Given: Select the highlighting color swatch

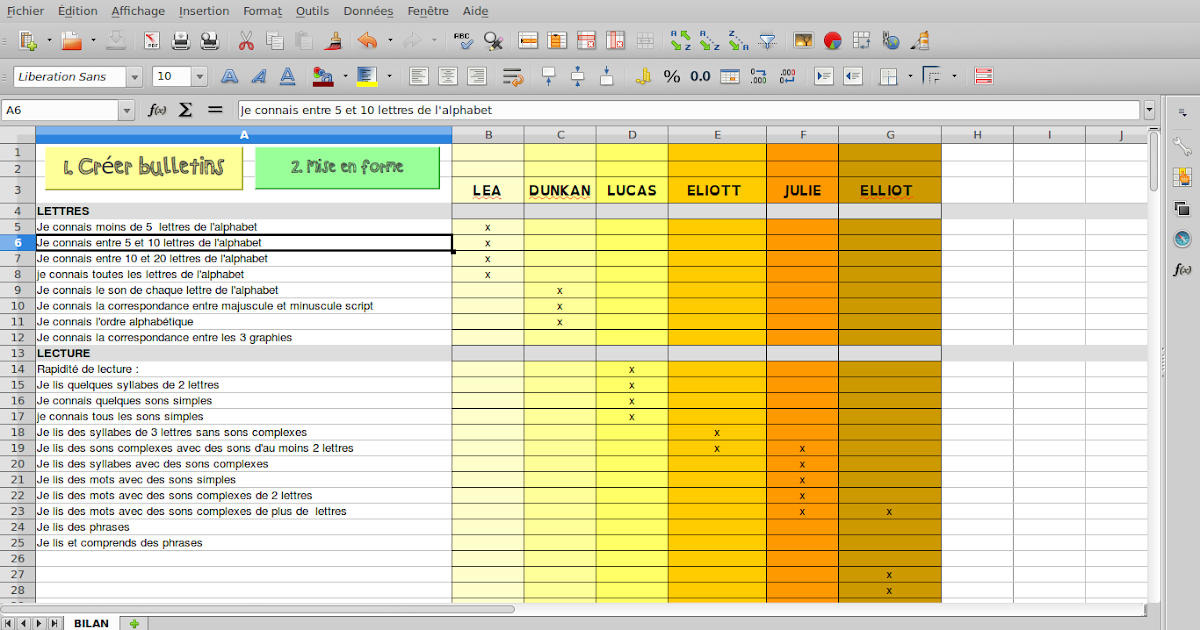Looking at the screenshot, I should [x=367, y=75].
